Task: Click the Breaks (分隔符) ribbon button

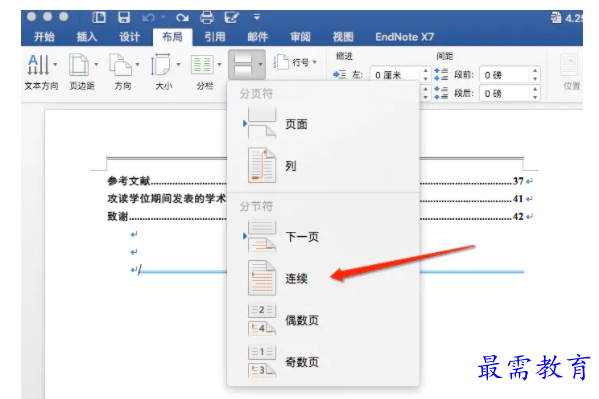Action: point(247,65)
